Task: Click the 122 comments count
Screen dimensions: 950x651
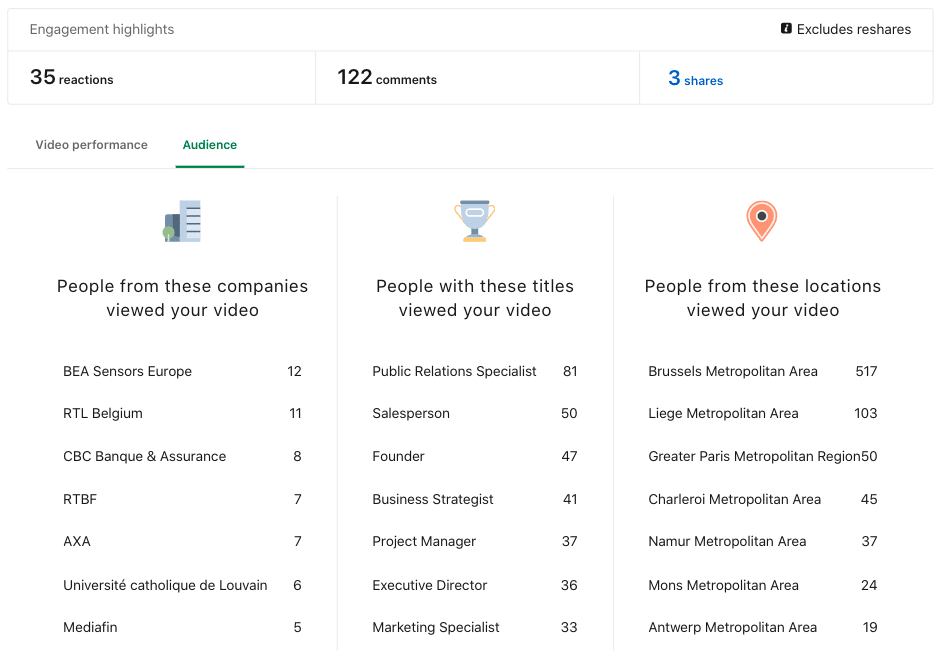Action: [387, 78]
